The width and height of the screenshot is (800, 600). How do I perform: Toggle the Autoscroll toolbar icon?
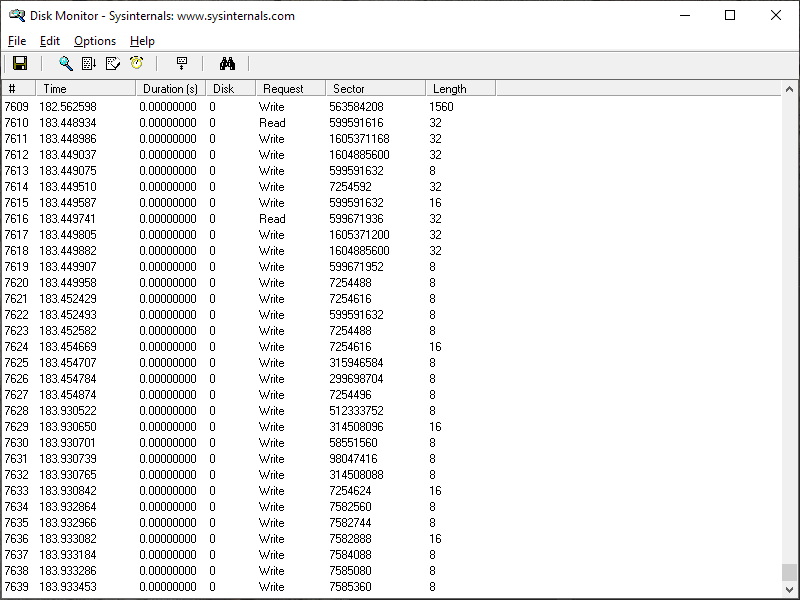point(89,64)
